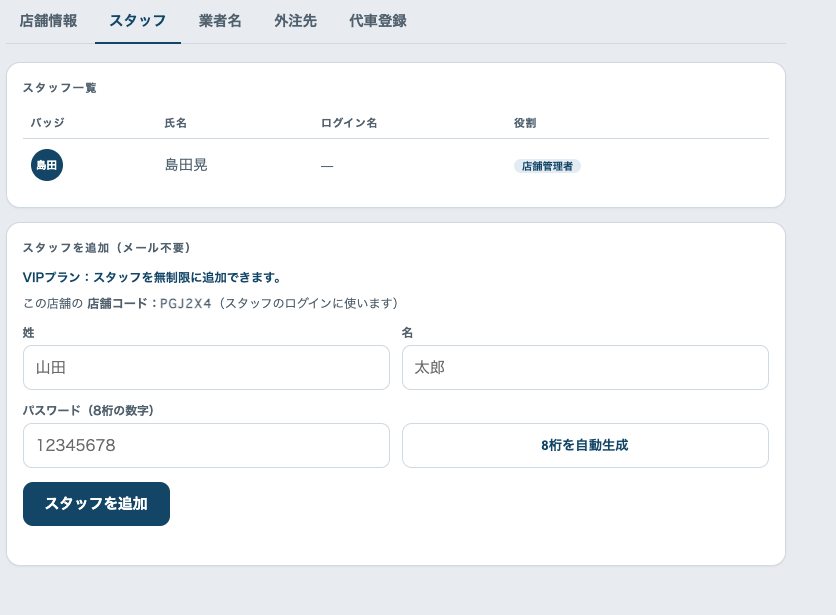
Task: Click the 8桁を自動生成 button
Action: click(585, 445)
